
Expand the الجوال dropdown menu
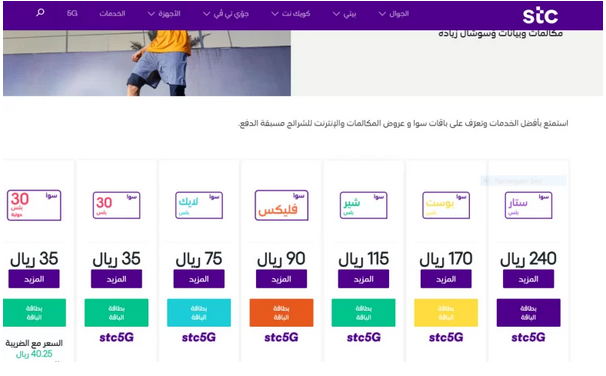(x=393, y=14)
